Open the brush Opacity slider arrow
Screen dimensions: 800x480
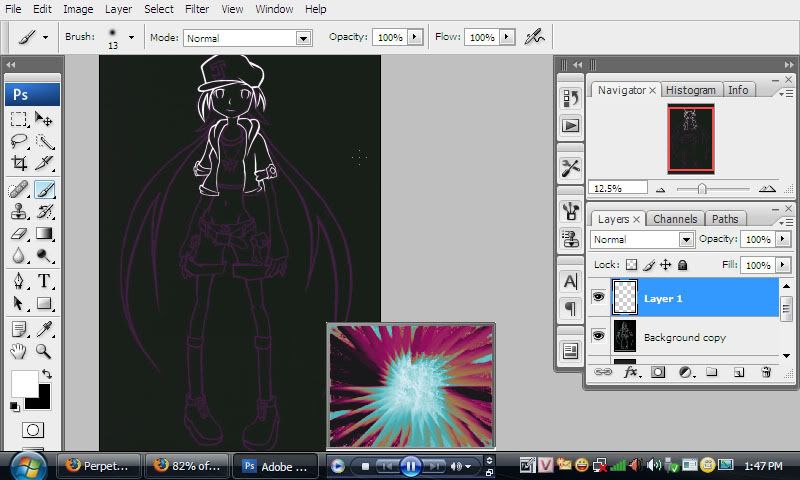415,37
